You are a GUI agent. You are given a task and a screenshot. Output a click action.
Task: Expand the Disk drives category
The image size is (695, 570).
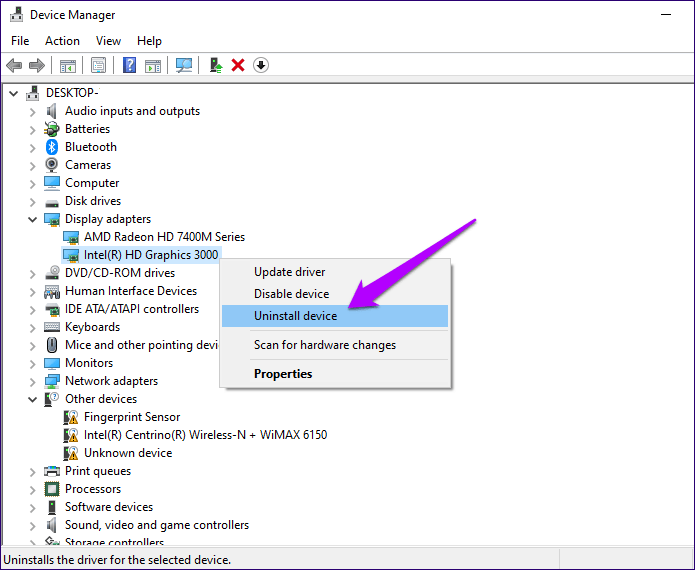[32, 202]
